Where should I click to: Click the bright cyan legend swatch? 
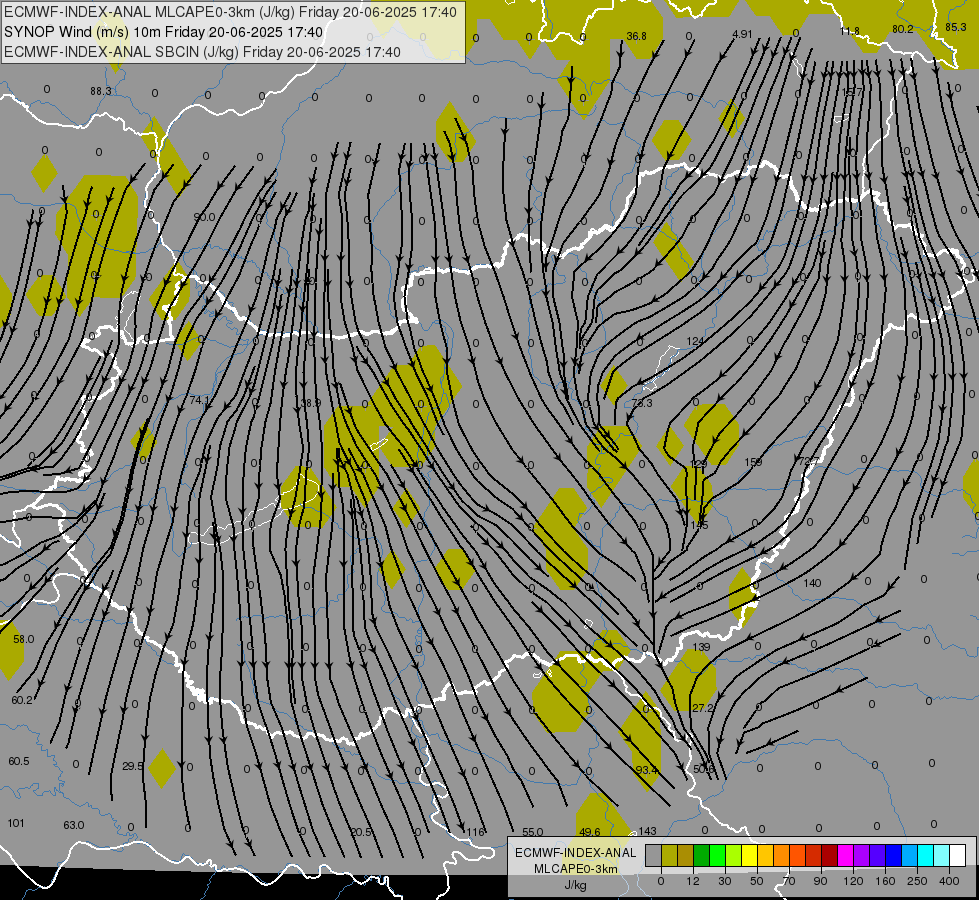[x=926, y=856]
